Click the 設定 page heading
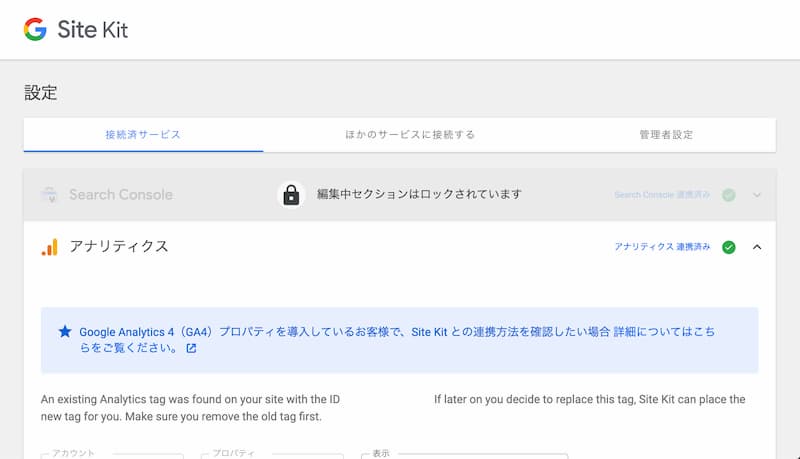800x459 pixels. pyautogui.click(x=41, y=93)
